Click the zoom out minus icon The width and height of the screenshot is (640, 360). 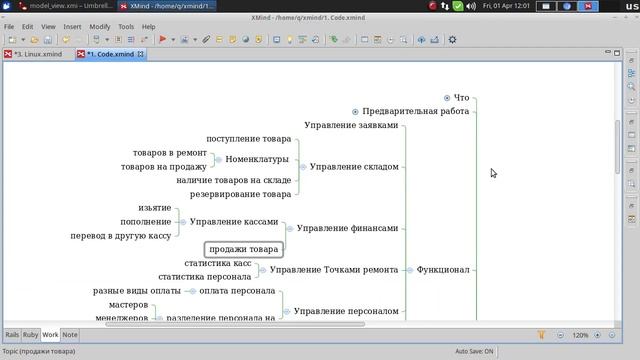tap(560, 335)
